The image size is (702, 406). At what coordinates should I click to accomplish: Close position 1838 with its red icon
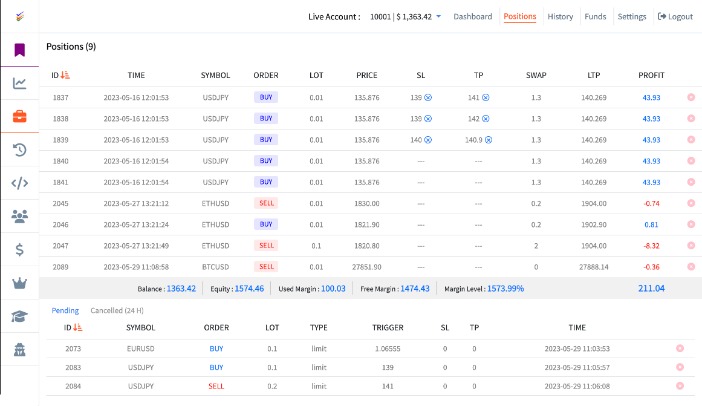click(691, 118)
